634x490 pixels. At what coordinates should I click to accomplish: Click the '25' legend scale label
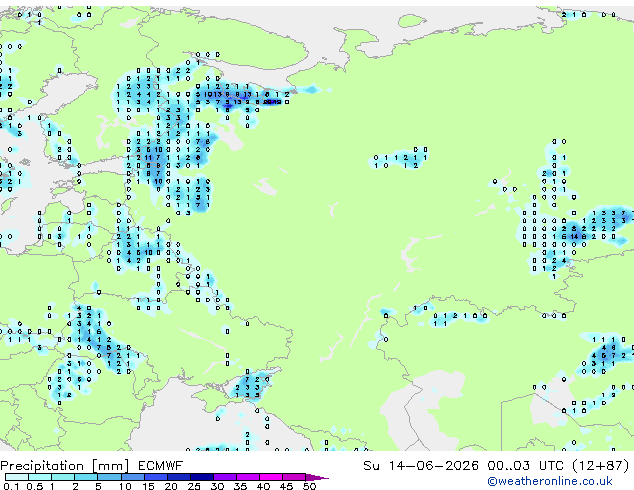194,486
